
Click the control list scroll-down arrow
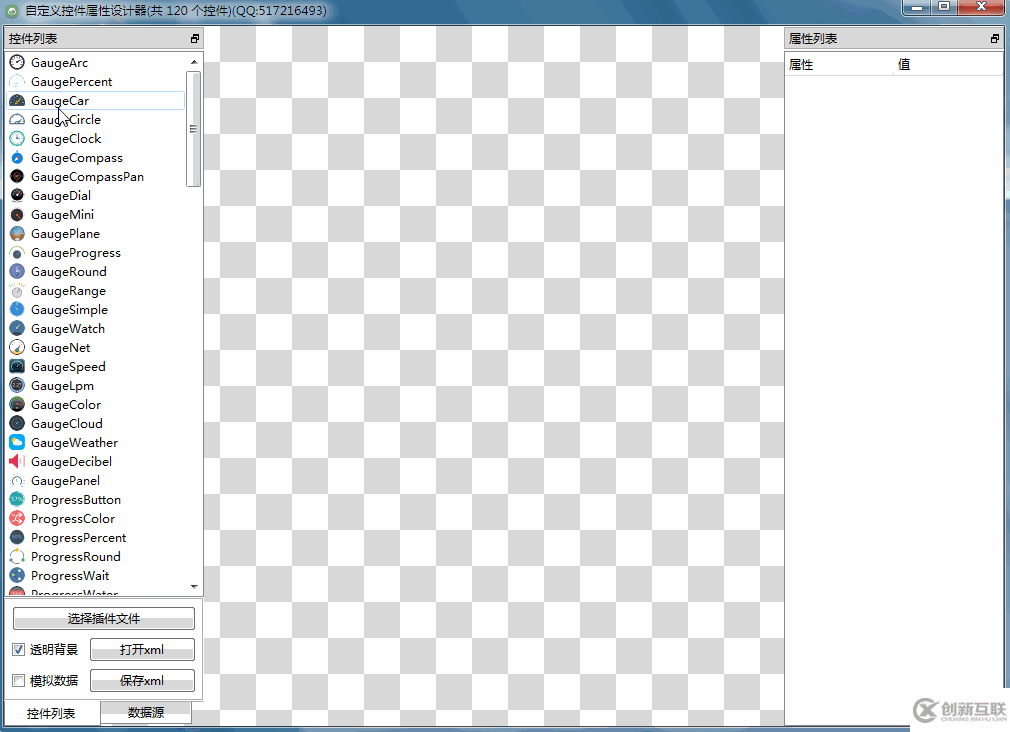pyautogui.click(x=194, y=586)
